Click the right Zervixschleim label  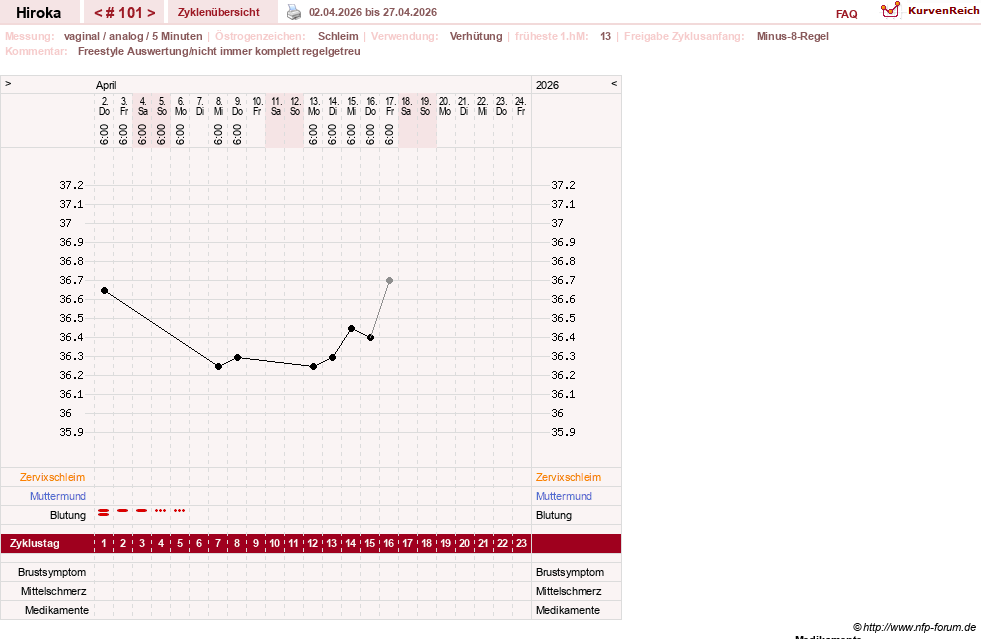point(568,477)
